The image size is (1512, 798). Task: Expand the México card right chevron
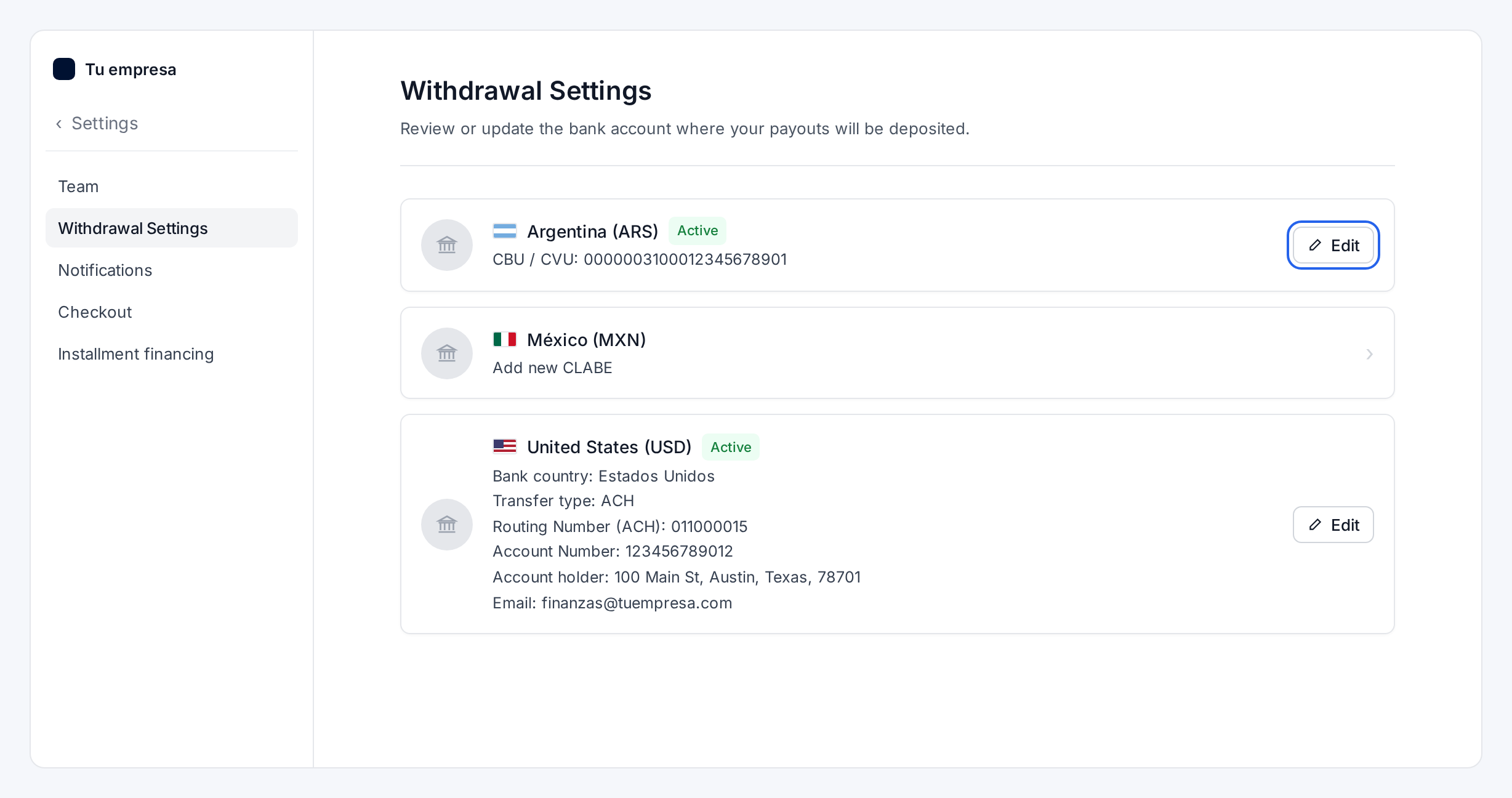(x=1369, y=354)
